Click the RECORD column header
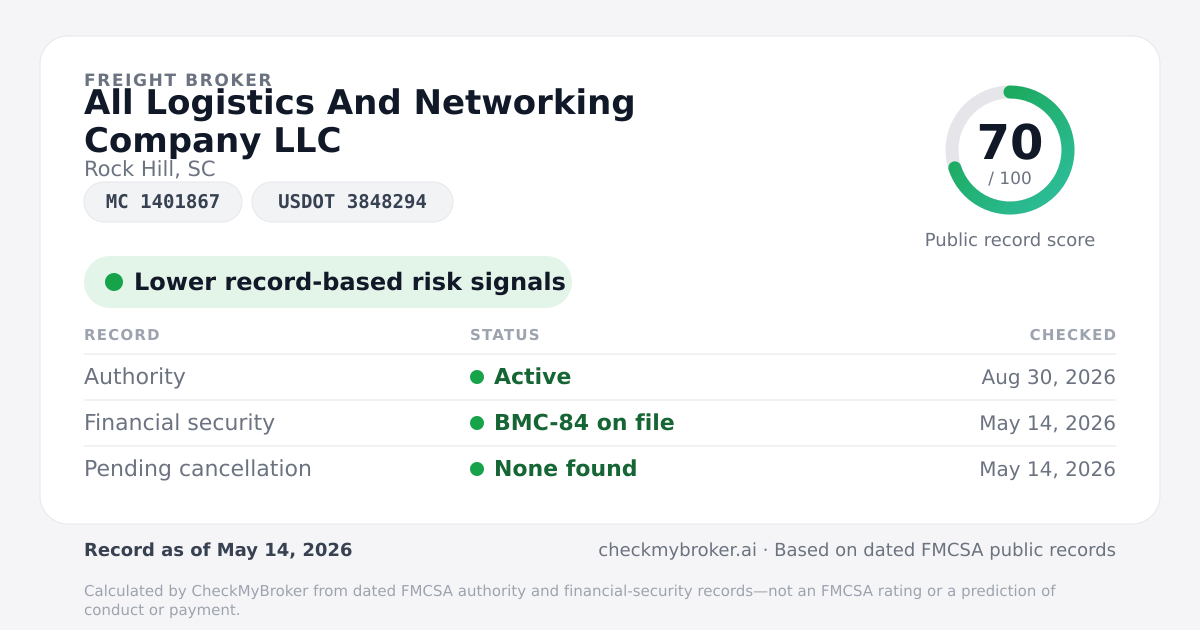Image resolution: width=1200 pixels, height=630 pixels. (122, 335)
